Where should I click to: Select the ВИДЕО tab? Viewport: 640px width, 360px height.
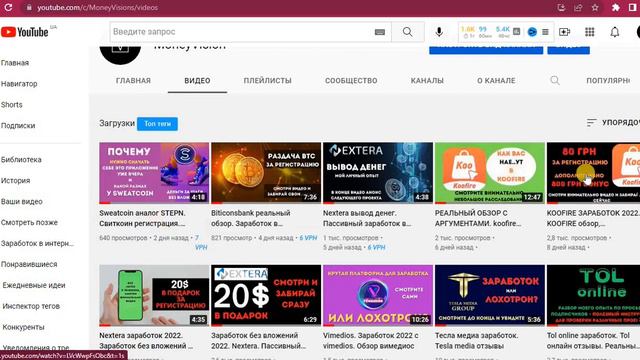point(197,80)
